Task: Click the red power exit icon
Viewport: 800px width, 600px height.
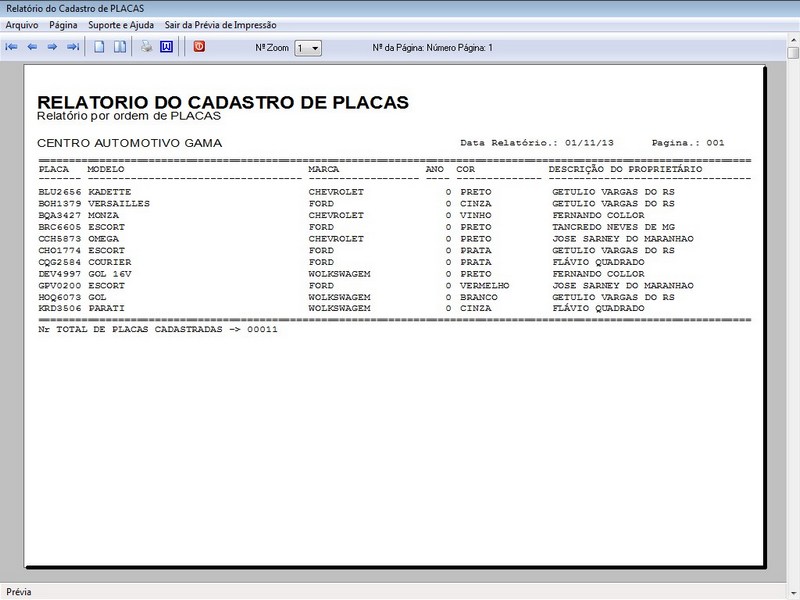Action: tap(199, 46)
